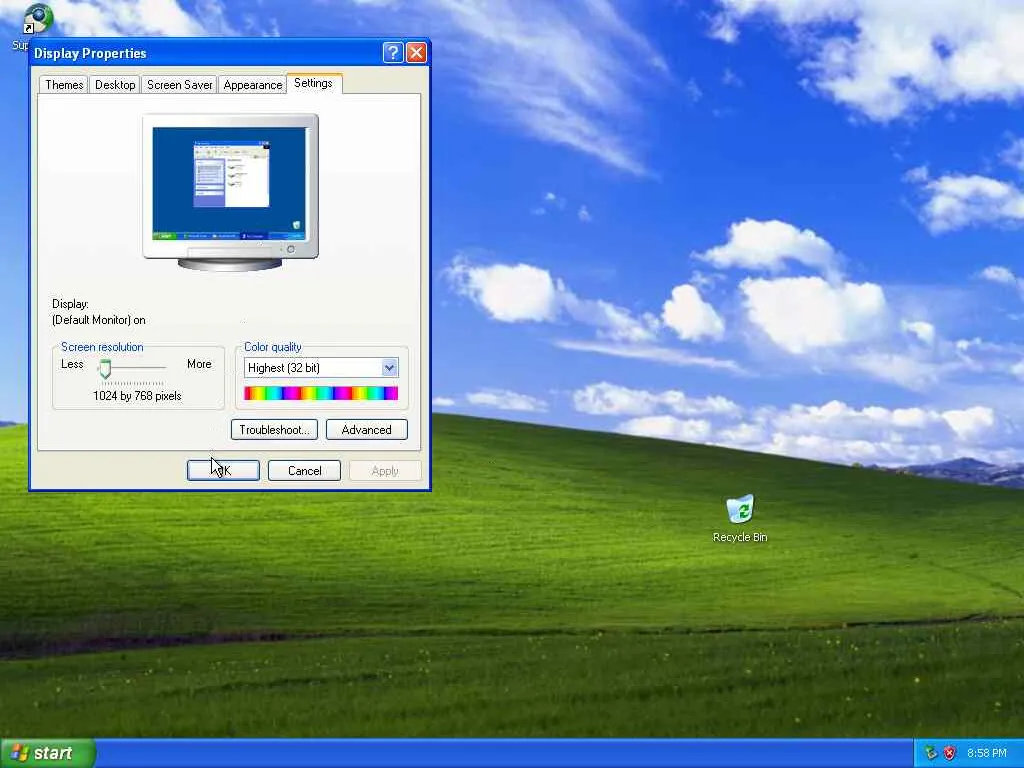This screenshot has height=768, width=1024.
Task: Click the 'More' resolution label
Action: pos(199,364)
